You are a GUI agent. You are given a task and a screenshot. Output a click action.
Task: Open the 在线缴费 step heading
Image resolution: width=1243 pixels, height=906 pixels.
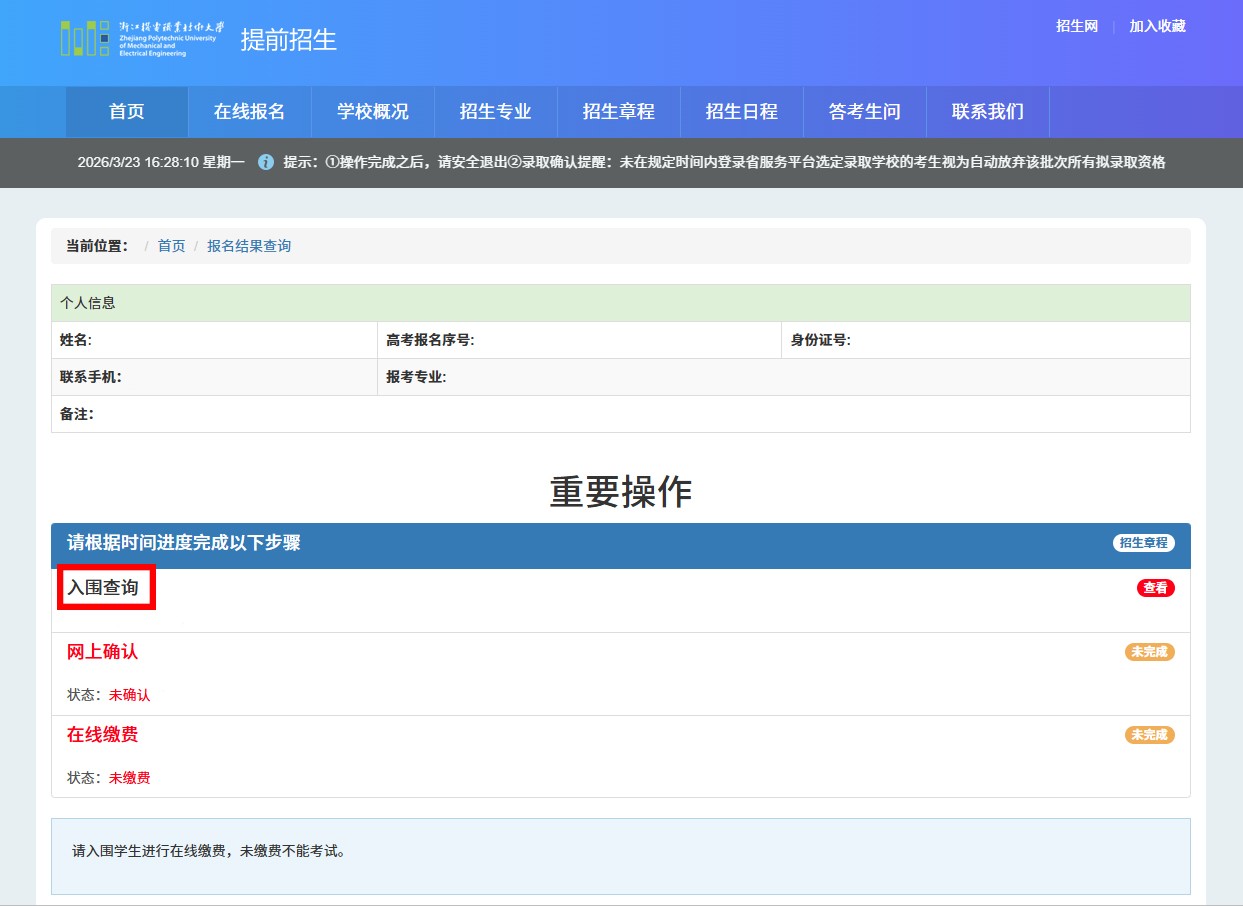[x=103, y=735]
